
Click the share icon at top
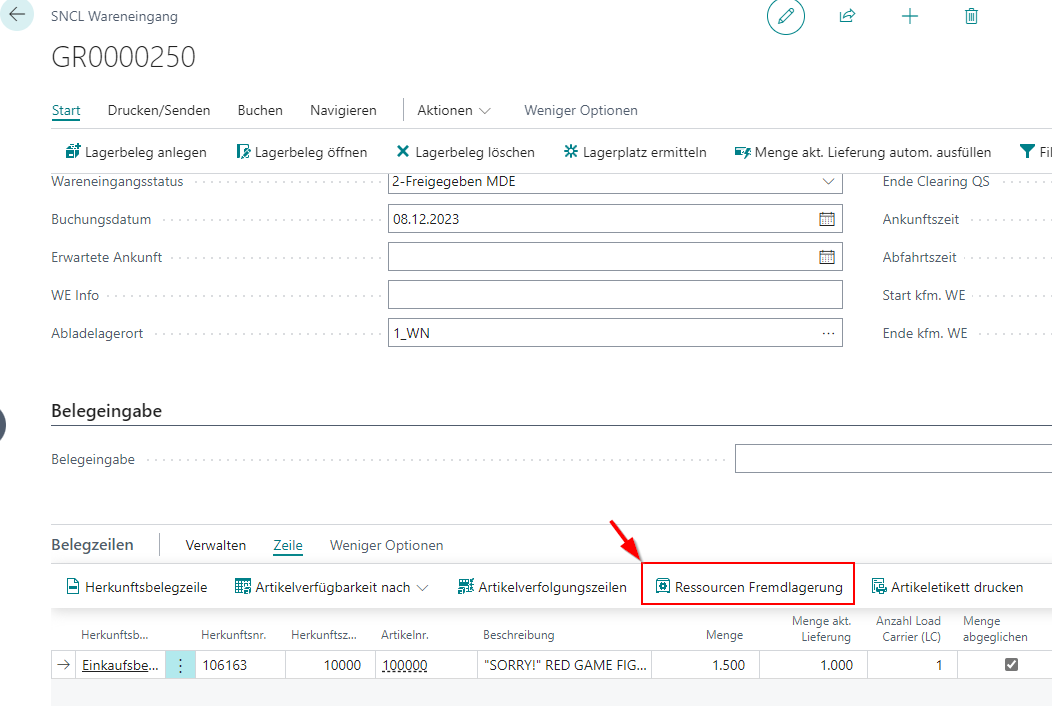(847, 16)
